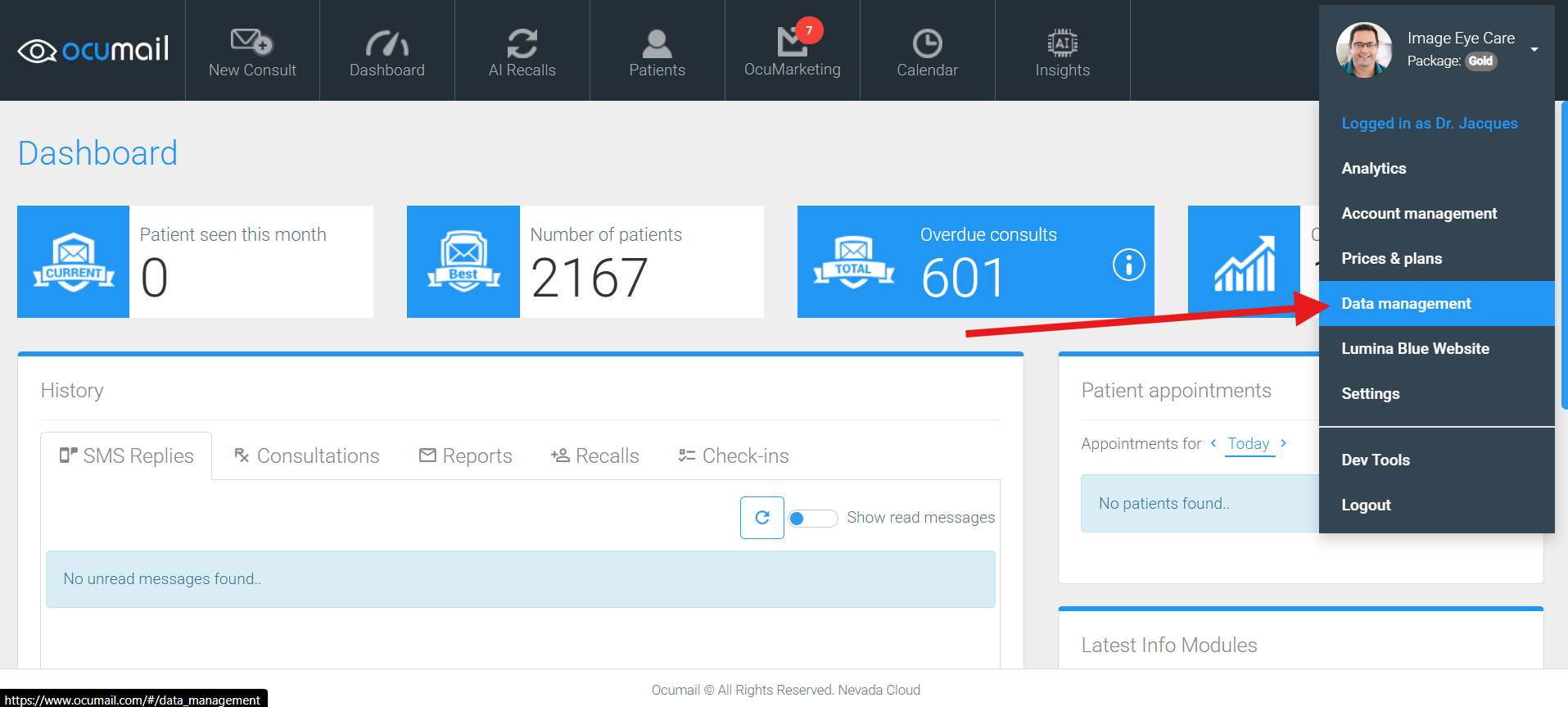Choose Data management in the menu
The height and width of the screenshot is (707, 1568).
1437,303
